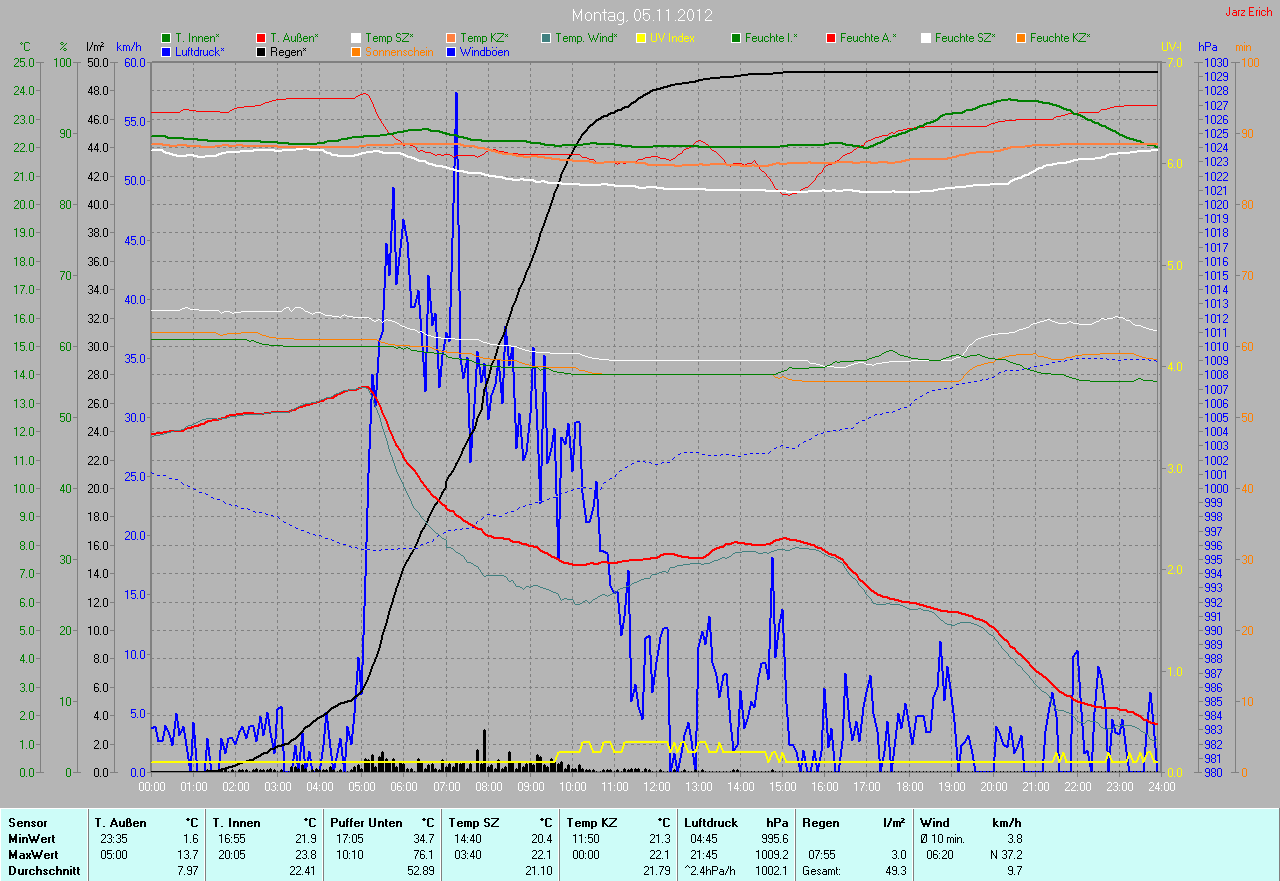
Task: Select the blue Windböen legend marker
Action: point(452,51)
